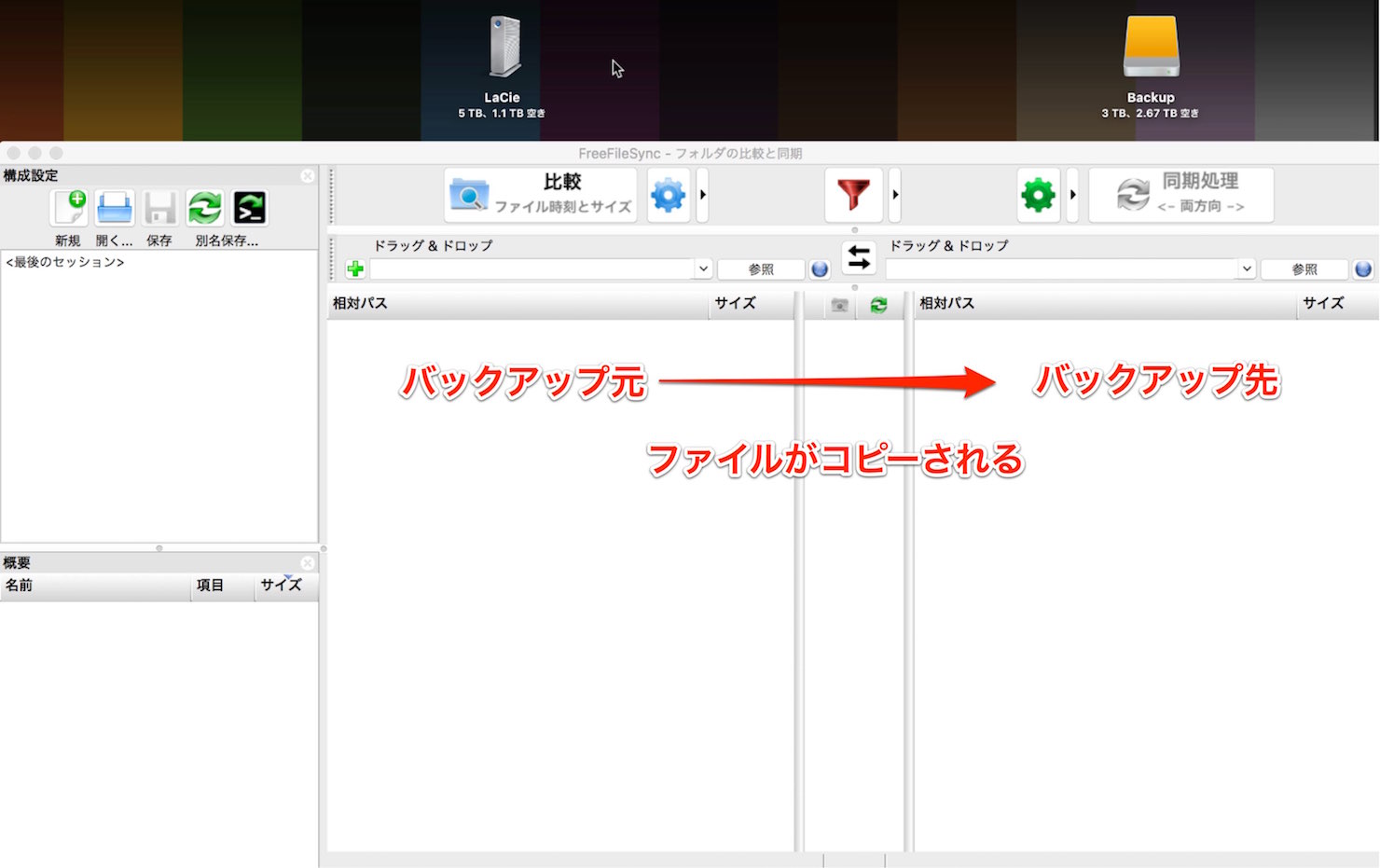Viewport: 1380px width, 868px height.
Task: Click the left folder path input field
Action: 531,269
